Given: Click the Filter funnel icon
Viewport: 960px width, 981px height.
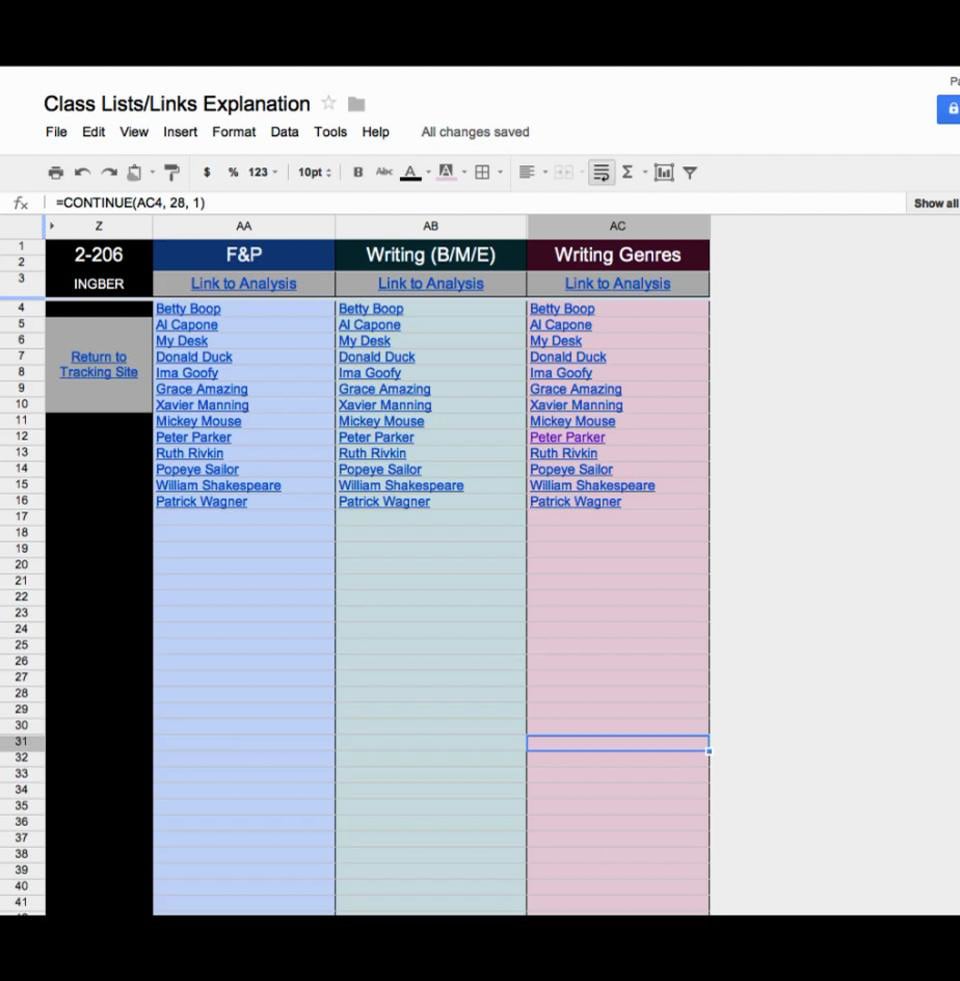Looking at the screenshot, I should tap(690, 173).
